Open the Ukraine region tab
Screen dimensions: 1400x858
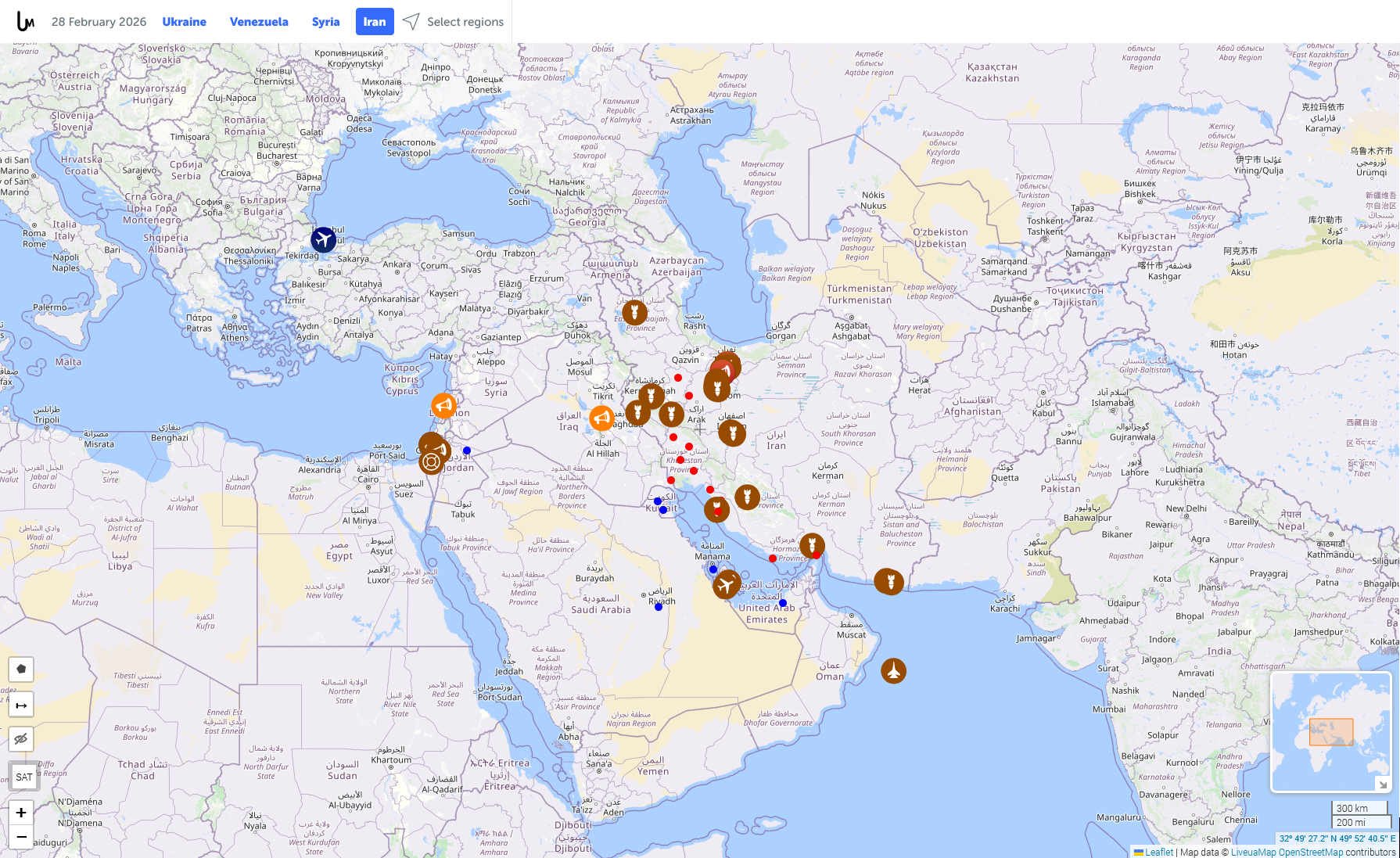[x=184, y=22]
